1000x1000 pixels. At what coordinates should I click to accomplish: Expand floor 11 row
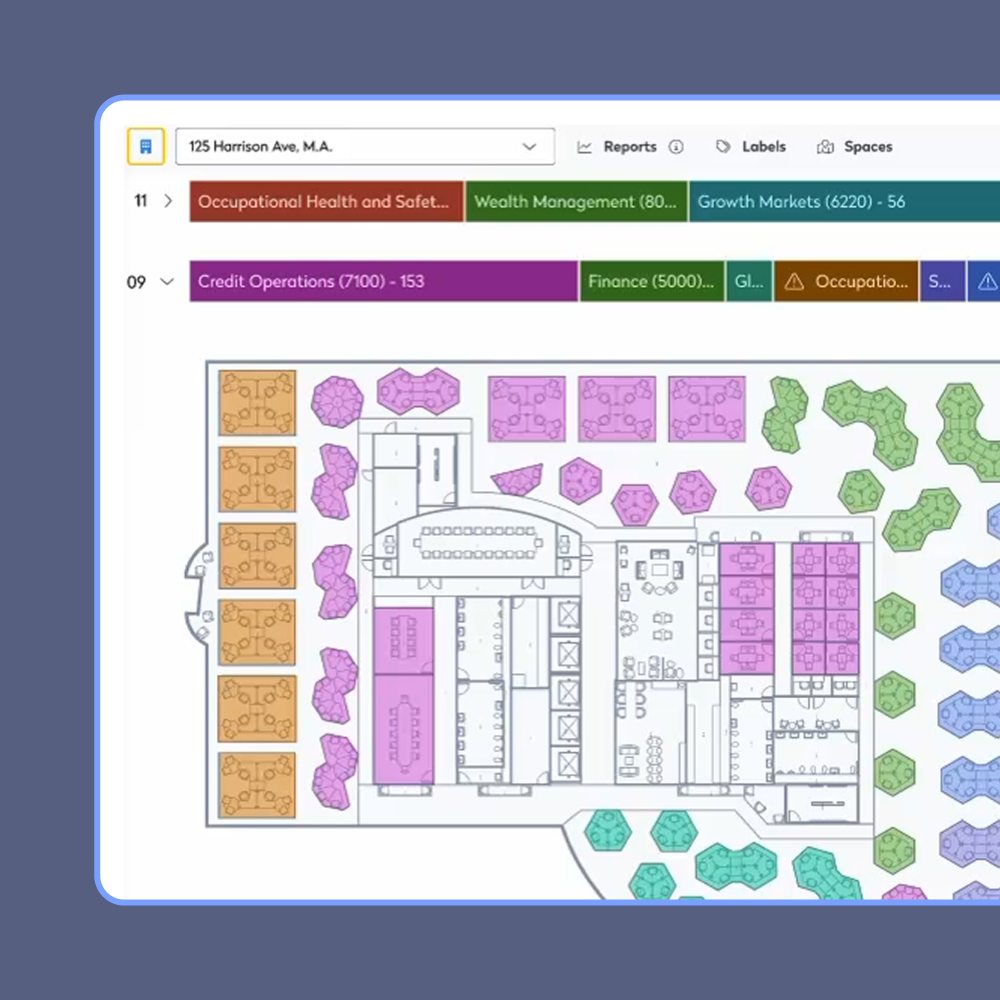click(168, 201)
